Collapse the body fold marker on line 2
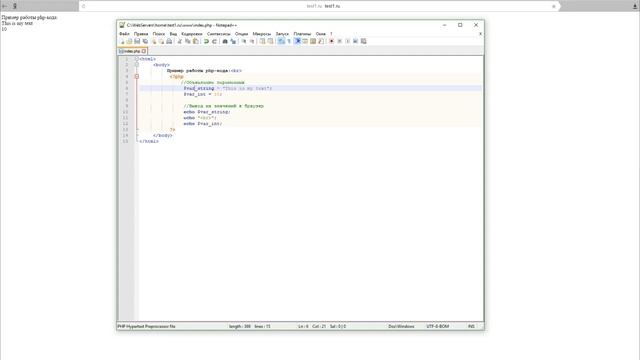 pyautogui.click(x=137, y=65)
